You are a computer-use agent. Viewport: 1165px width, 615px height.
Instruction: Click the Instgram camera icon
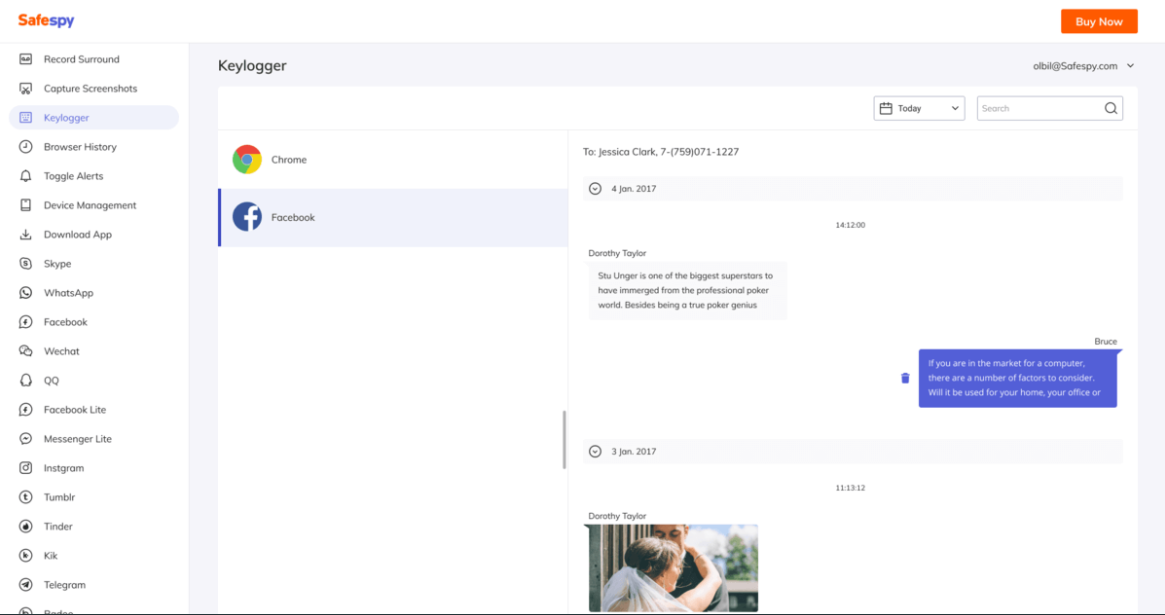pyautogui.click(x=25, y=468)
